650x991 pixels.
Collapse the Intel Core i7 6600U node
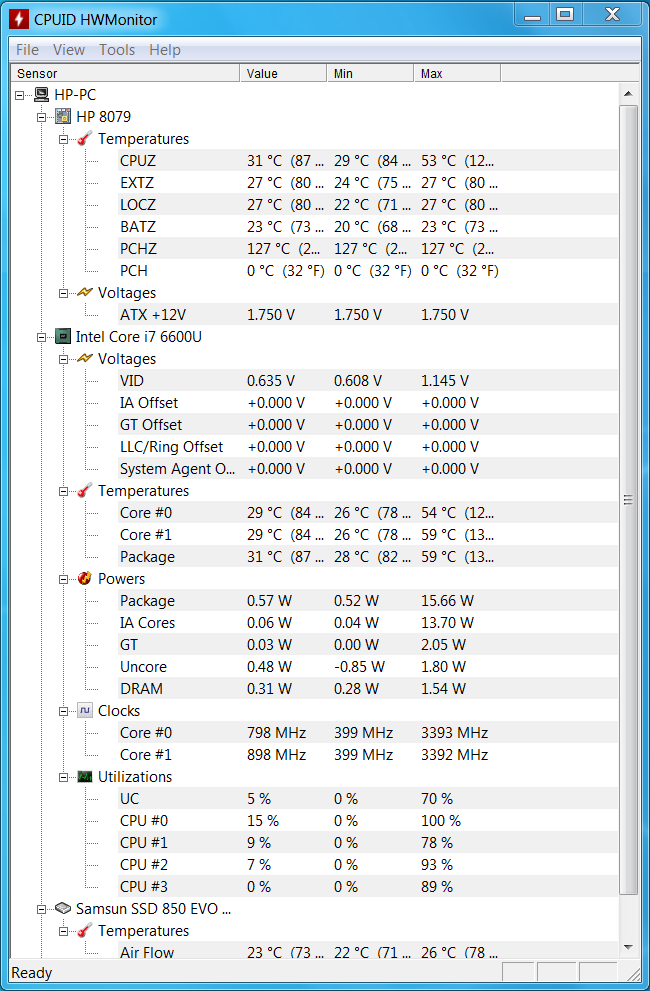click(x=42, y=337)
